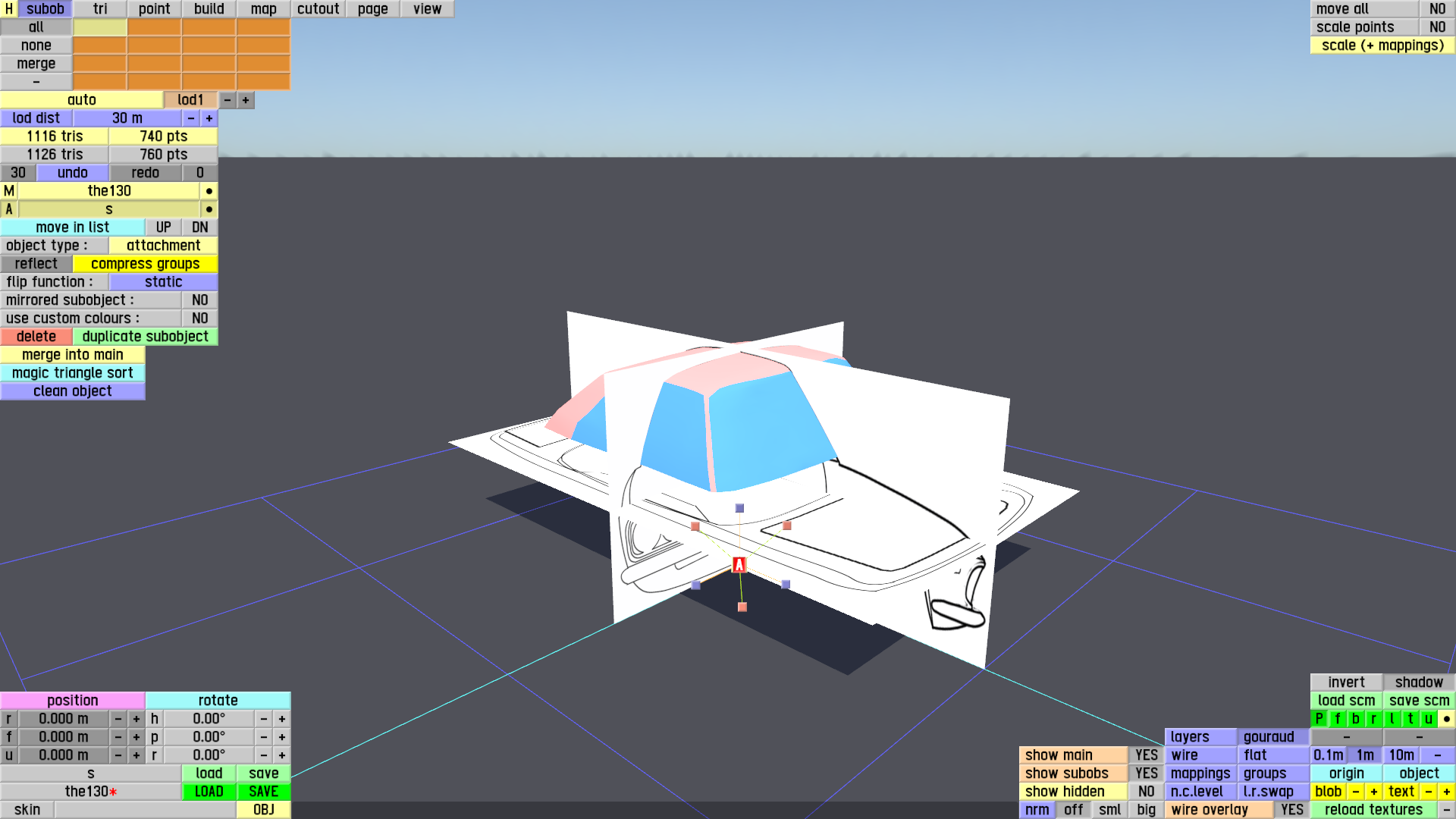Click the r position value field
This screenshot has height=819, width=1456.
pos(64,719)
